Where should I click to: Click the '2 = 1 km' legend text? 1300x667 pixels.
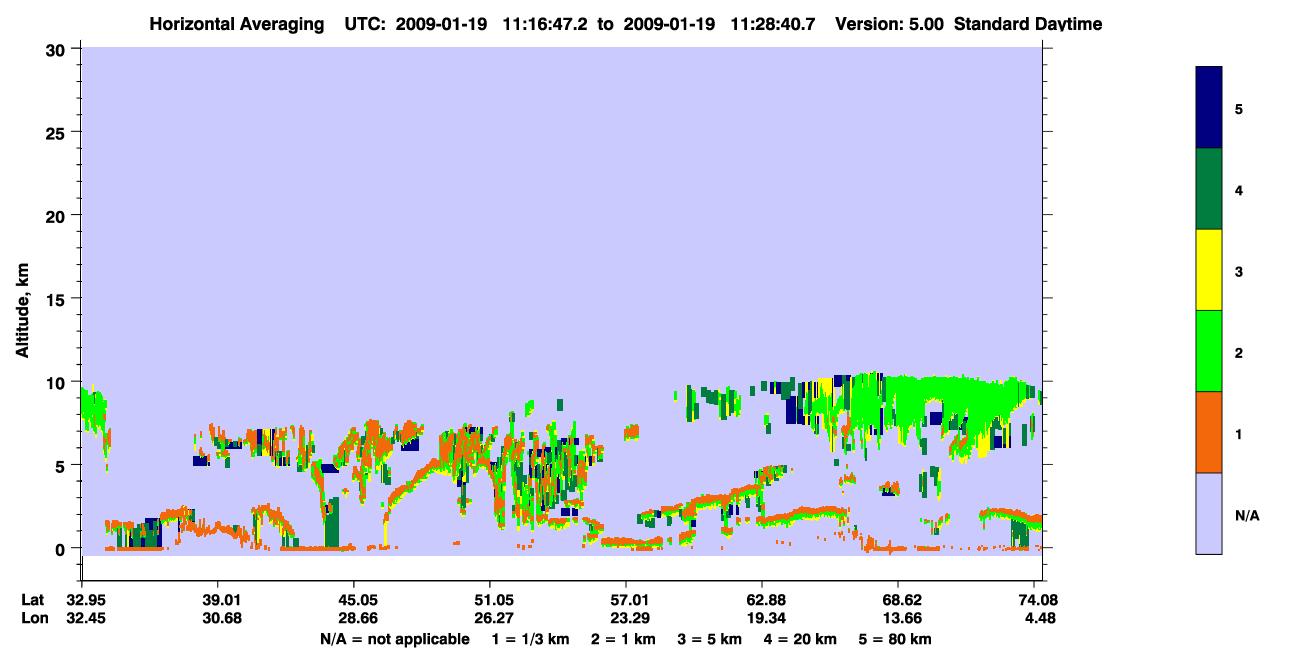(623, 639)
